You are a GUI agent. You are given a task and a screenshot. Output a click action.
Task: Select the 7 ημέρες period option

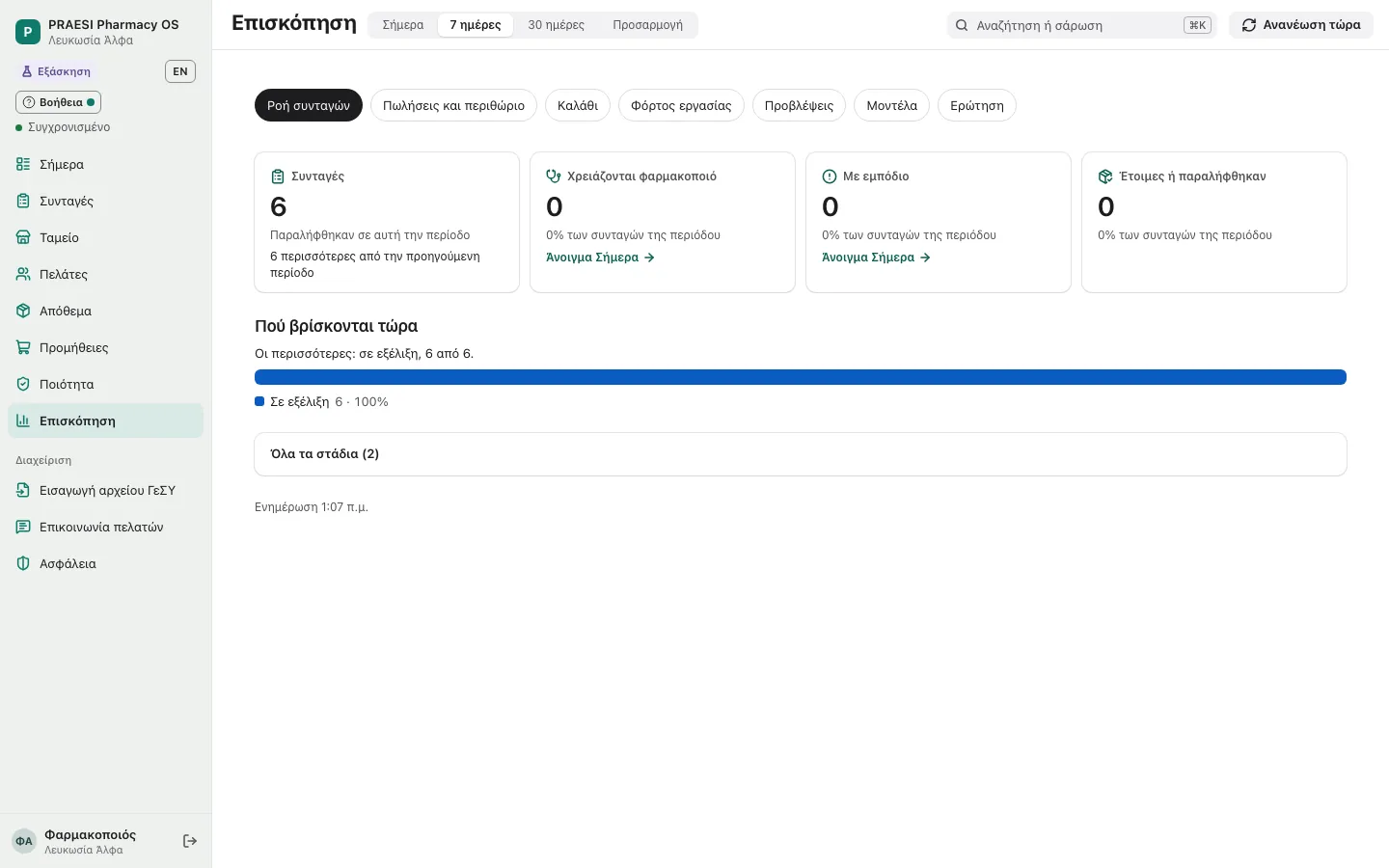(x=476, y=25)
